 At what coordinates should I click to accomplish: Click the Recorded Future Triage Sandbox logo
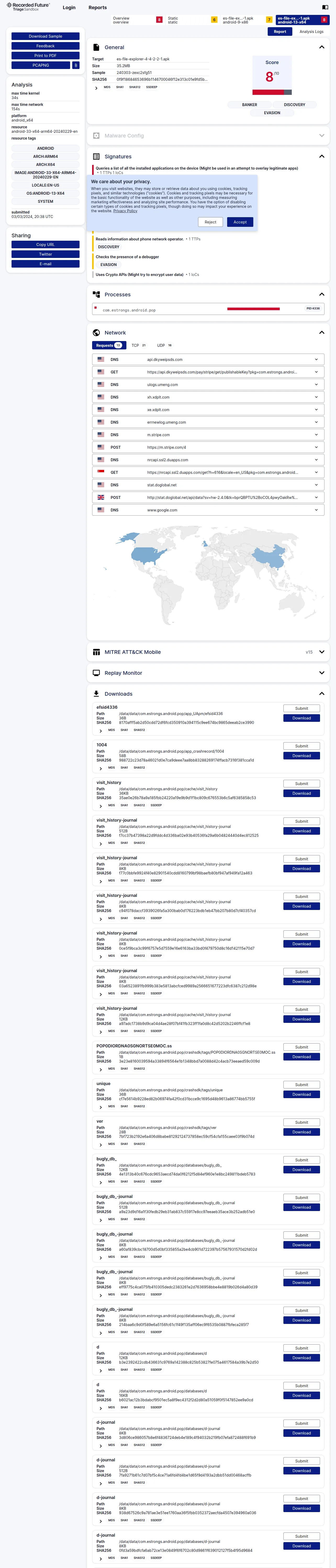[x=28, y=7]
